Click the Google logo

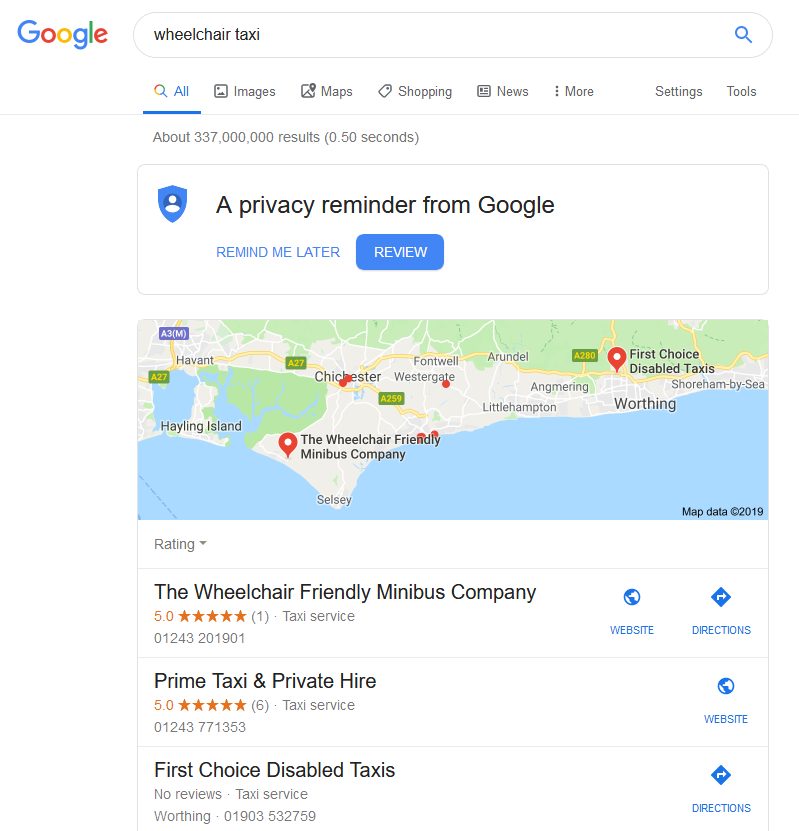63,34
